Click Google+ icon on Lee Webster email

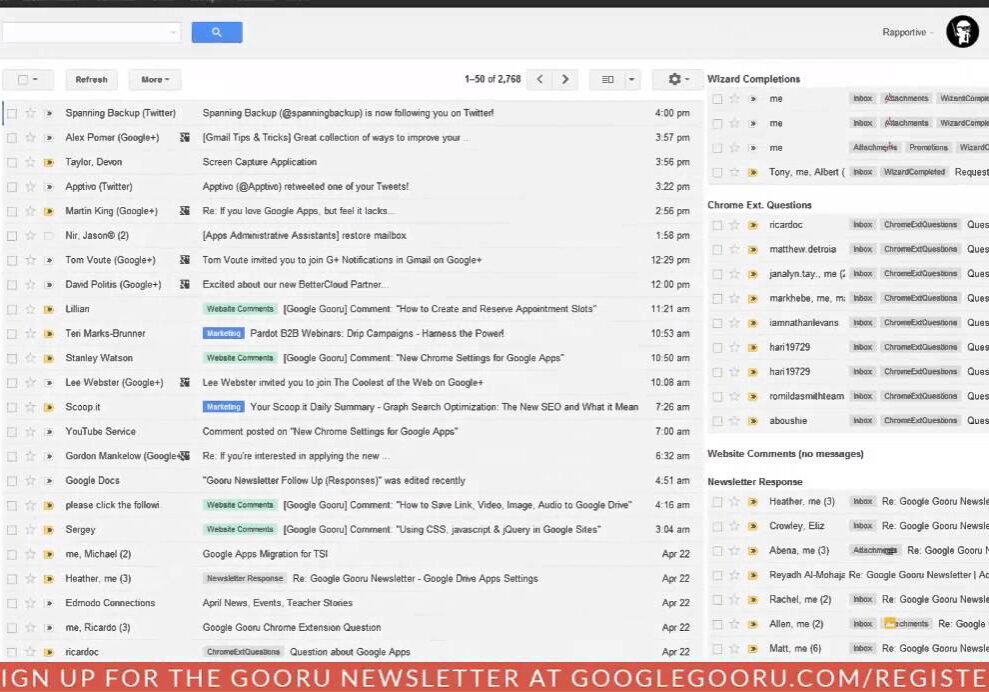point(184,382)
